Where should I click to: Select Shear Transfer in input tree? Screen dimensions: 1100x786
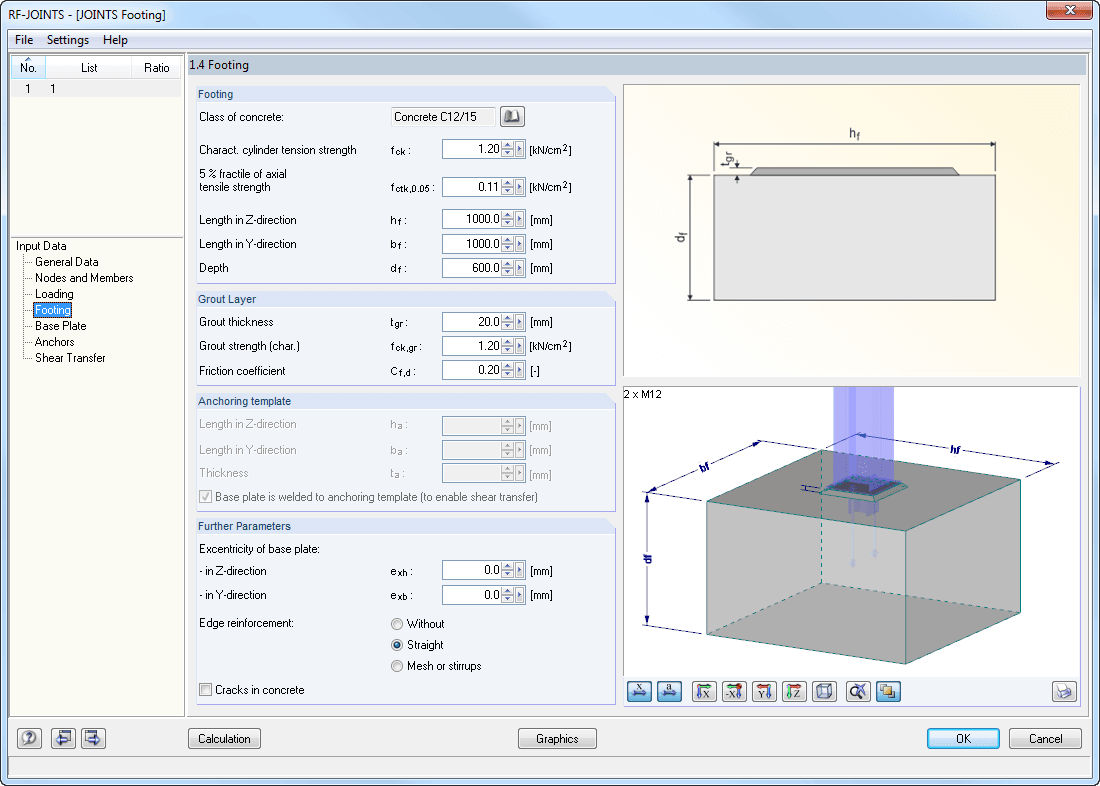point(70,358)
